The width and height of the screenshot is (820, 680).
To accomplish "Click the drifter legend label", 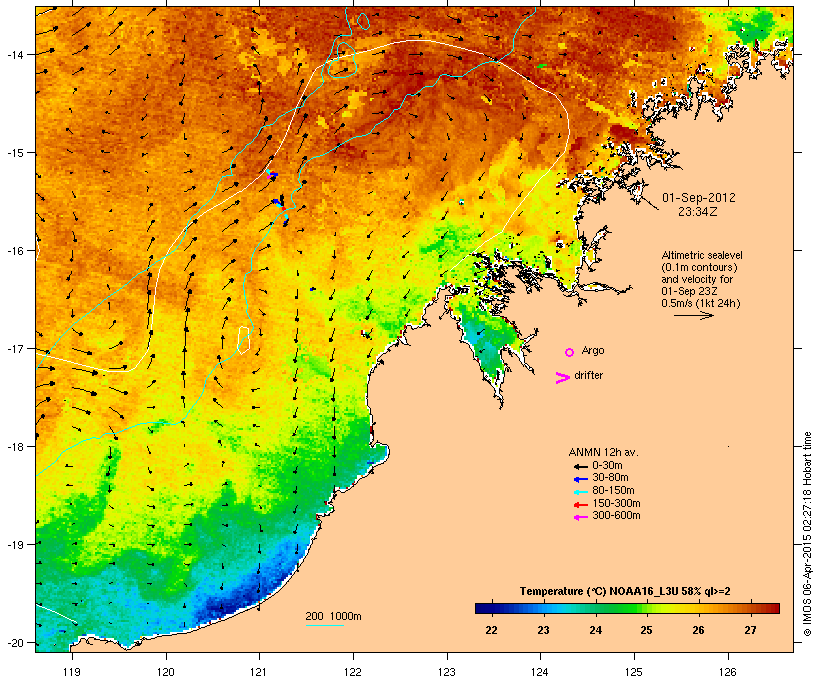I will [x=588, y=376].
